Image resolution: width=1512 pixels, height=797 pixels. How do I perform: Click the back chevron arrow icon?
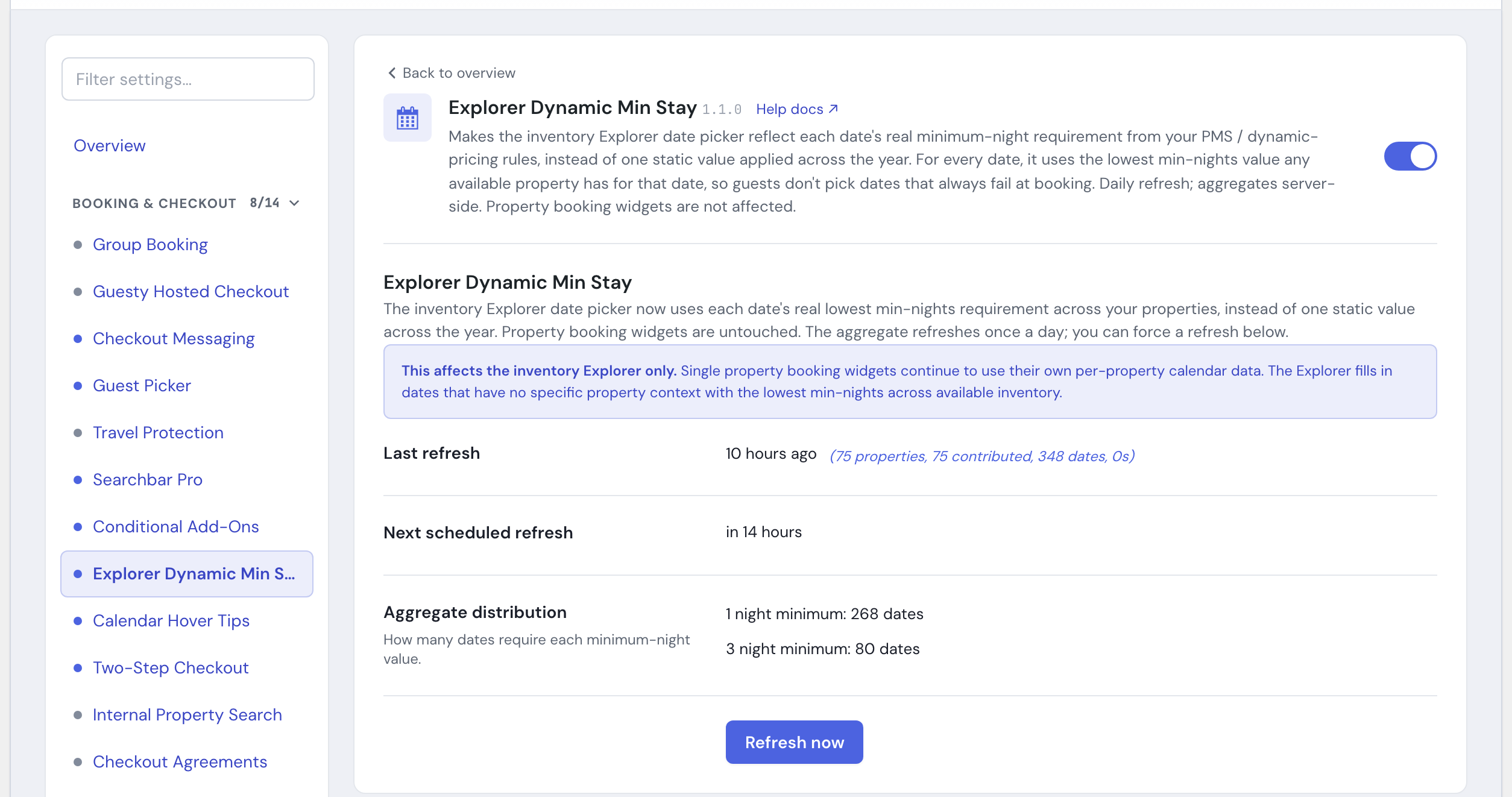coord(392,73)
